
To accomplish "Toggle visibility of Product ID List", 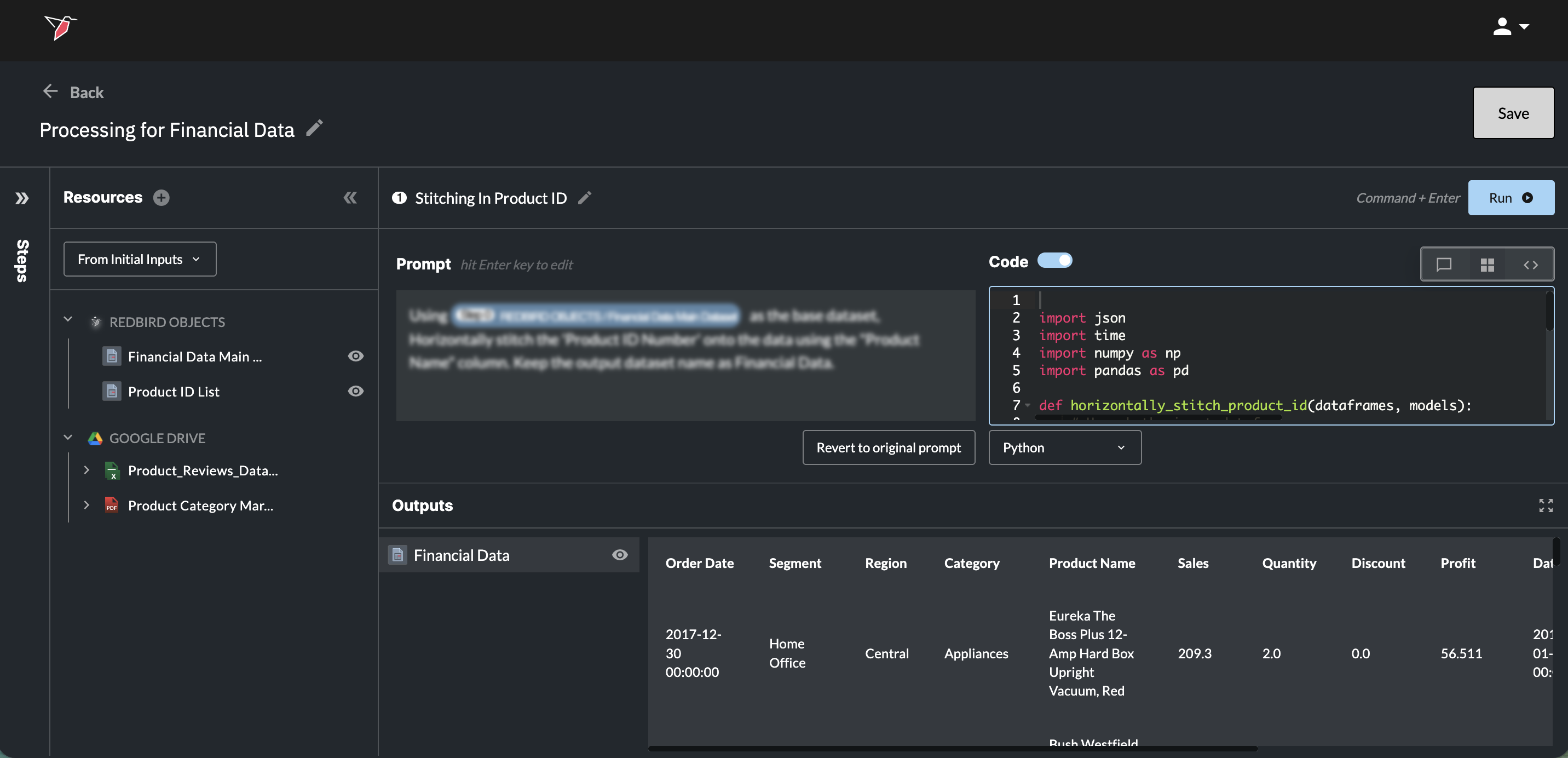I will pos(355,392).
